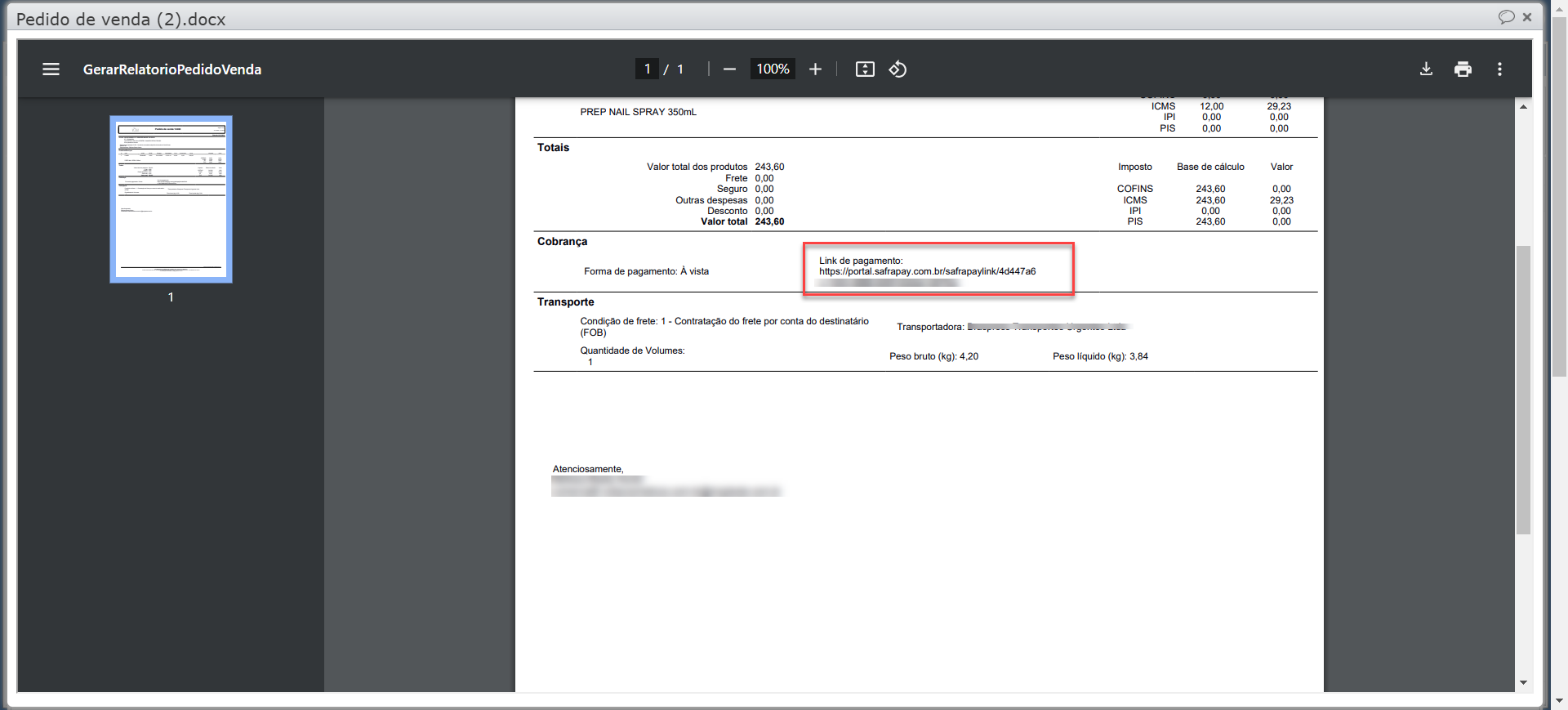Click the GerarRelatorioPedidoVenda document title
The width and height of the screenshot is (1568, 710).
coord(172,69)
